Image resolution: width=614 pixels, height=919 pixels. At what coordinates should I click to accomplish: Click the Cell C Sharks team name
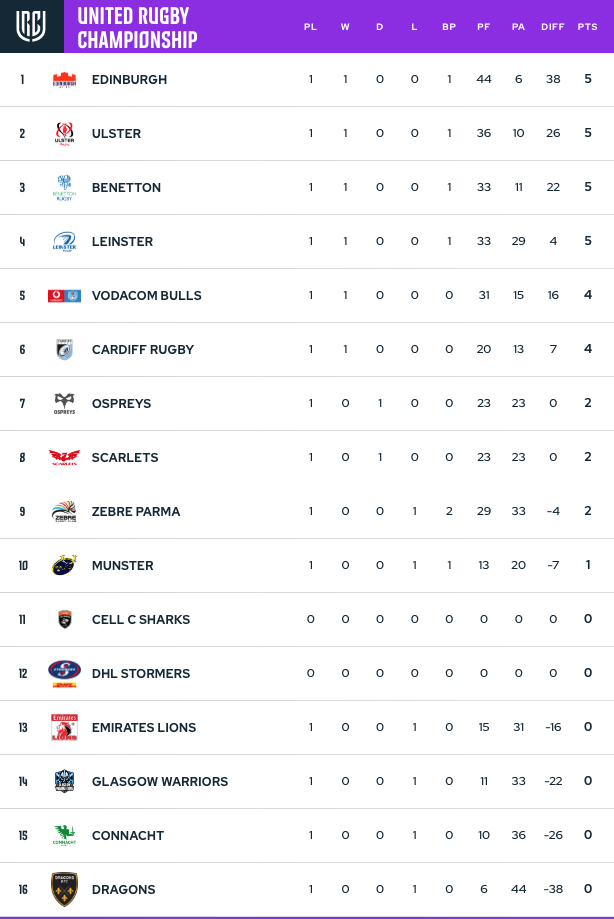pos(141,620)
